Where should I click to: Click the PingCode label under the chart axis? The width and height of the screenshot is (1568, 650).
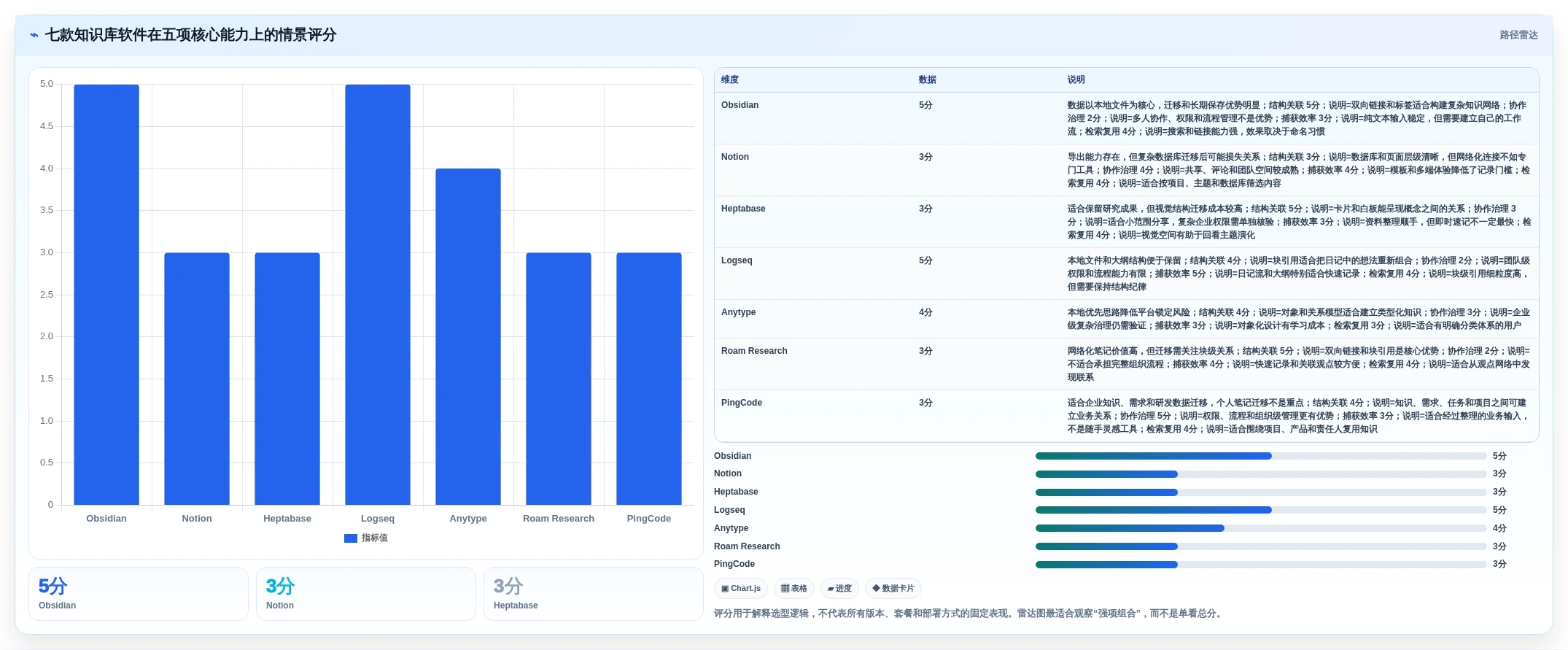pos(649,519)
